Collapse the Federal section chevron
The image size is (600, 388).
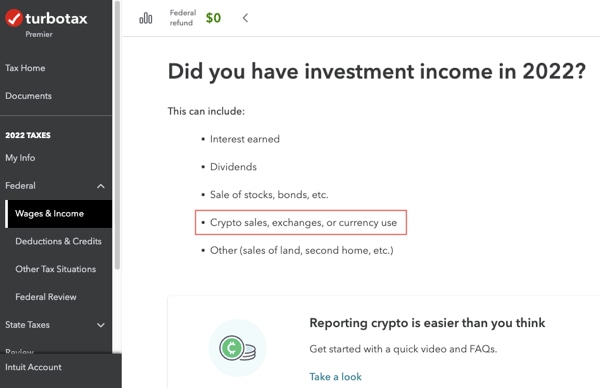[101, 186]
